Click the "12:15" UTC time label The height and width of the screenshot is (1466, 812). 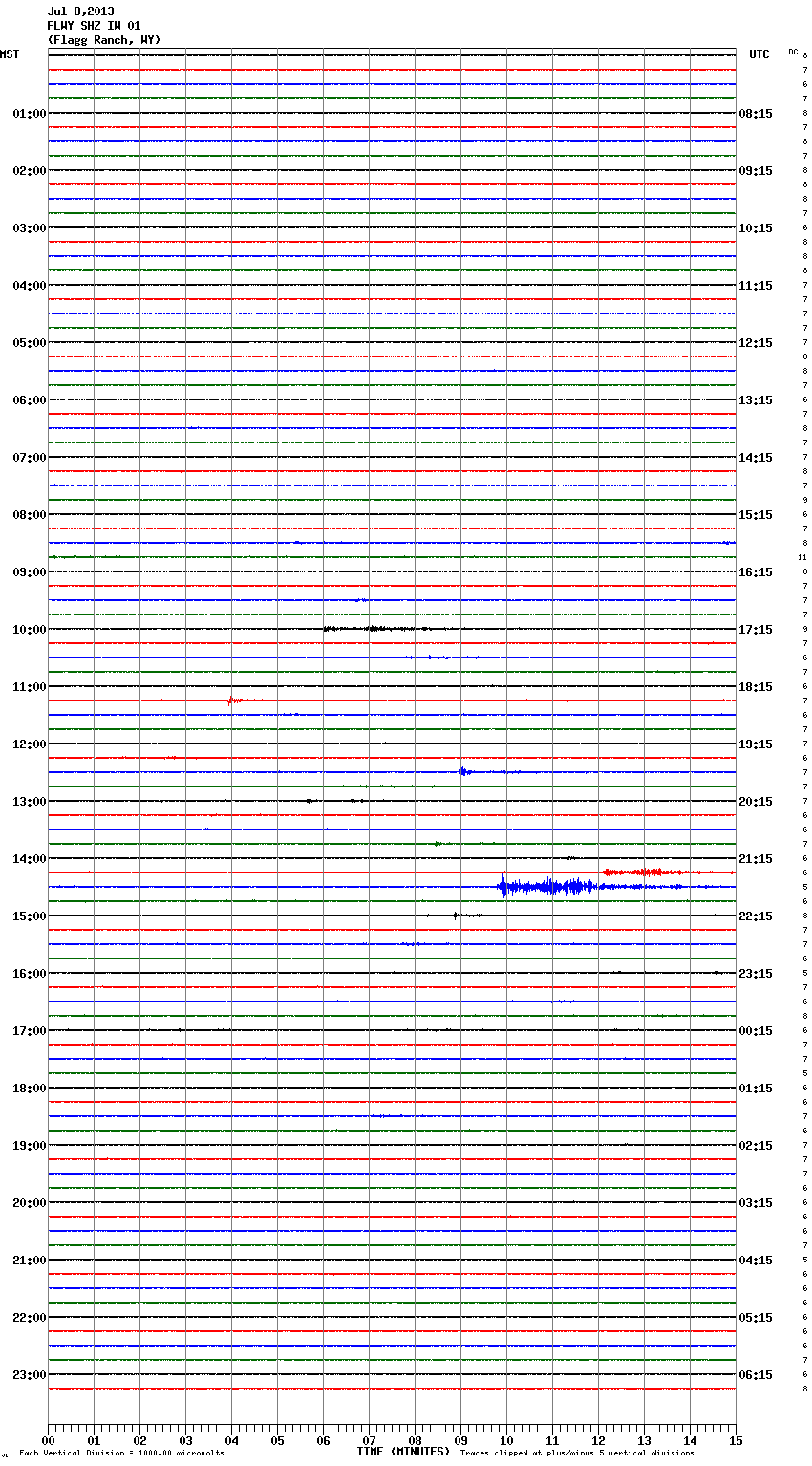(756, 343)
